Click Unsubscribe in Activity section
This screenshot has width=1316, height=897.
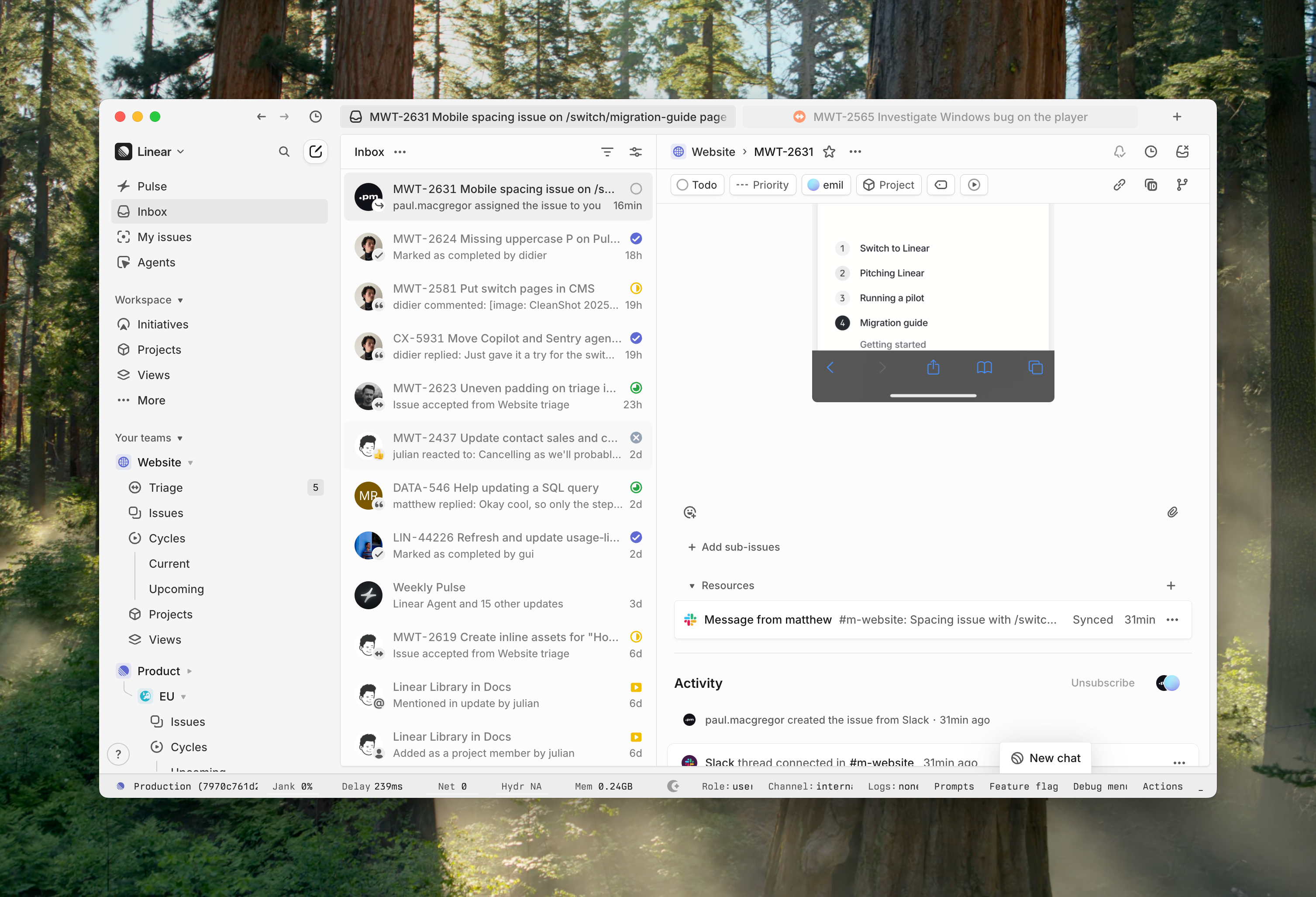[x=1102, y=683]
